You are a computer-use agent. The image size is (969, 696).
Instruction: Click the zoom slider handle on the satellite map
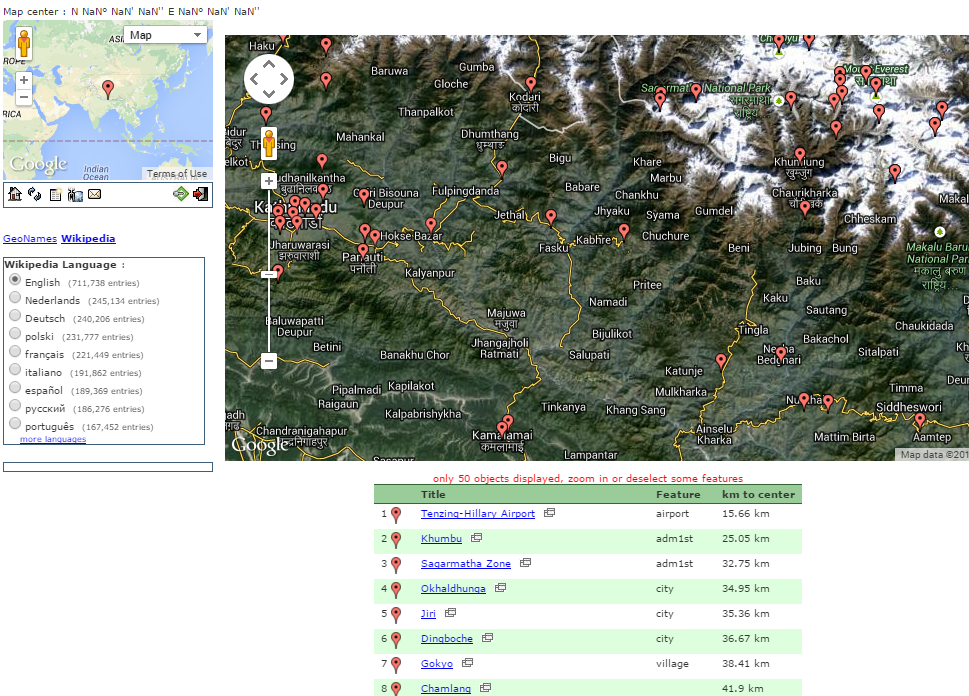point(269,274)
